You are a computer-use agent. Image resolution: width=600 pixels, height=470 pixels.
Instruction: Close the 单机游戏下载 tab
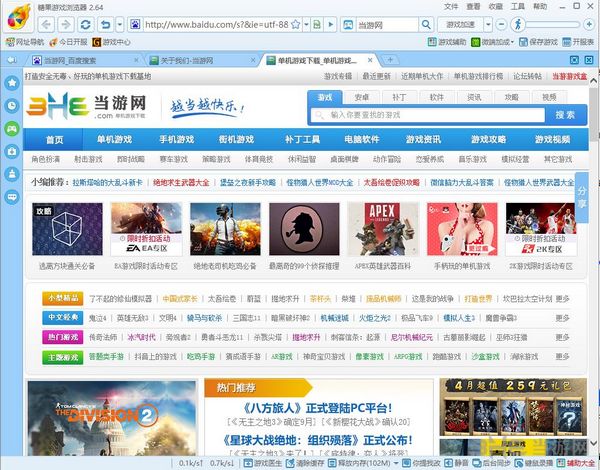(370, 60)
